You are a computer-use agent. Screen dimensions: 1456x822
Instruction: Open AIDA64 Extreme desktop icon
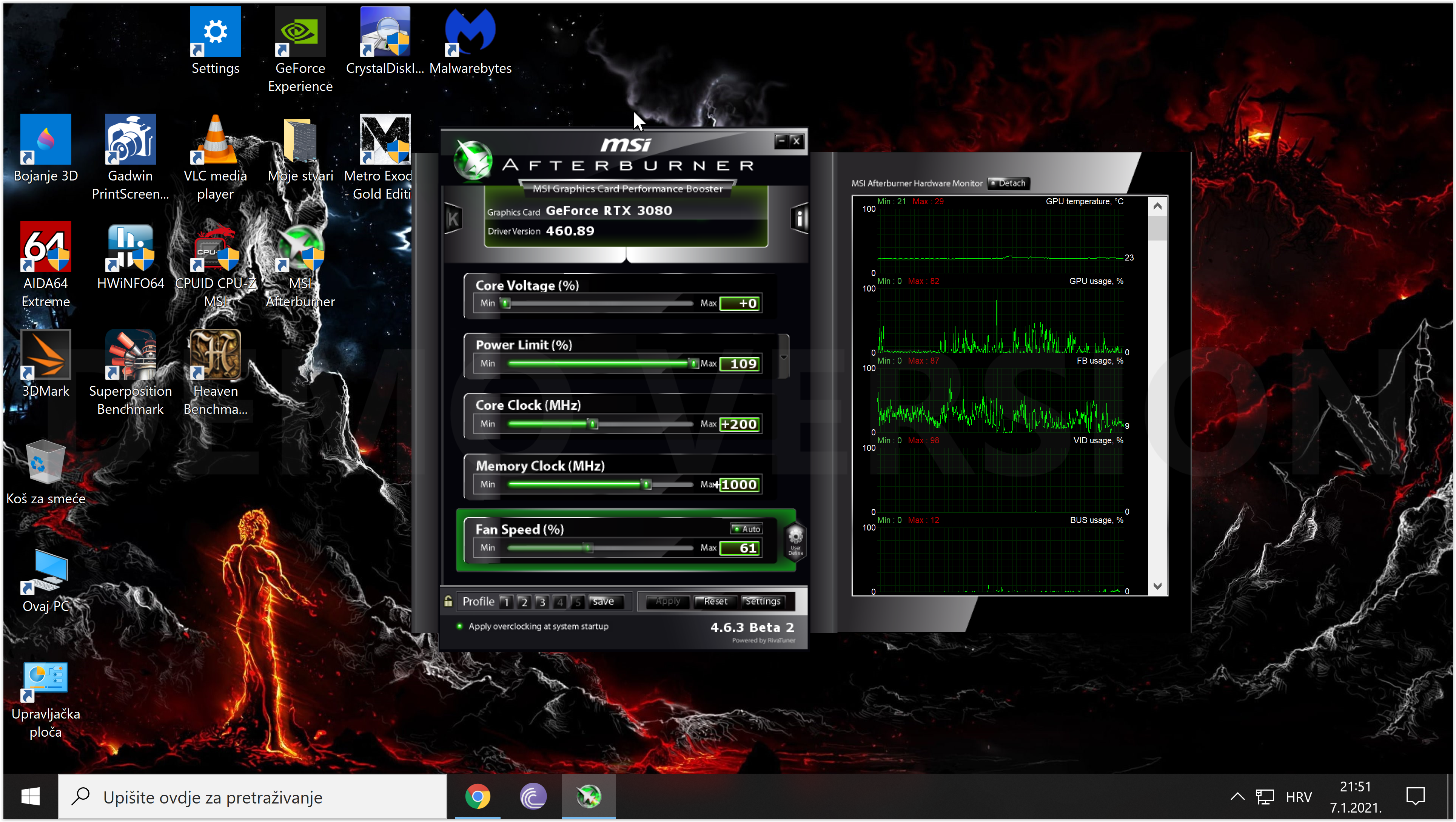(x=46, y=265)
